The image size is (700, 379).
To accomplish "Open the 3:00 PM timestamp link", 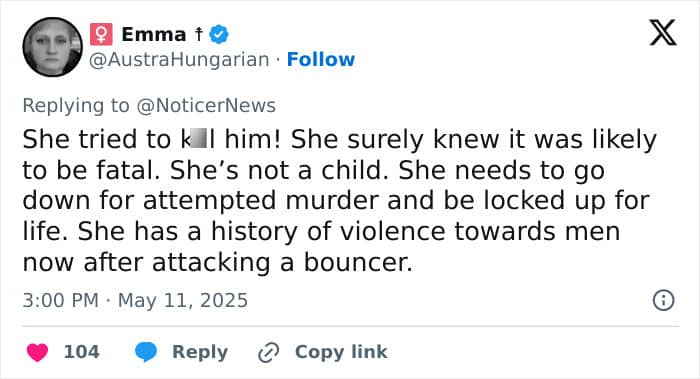I will (x=60, y=300).
